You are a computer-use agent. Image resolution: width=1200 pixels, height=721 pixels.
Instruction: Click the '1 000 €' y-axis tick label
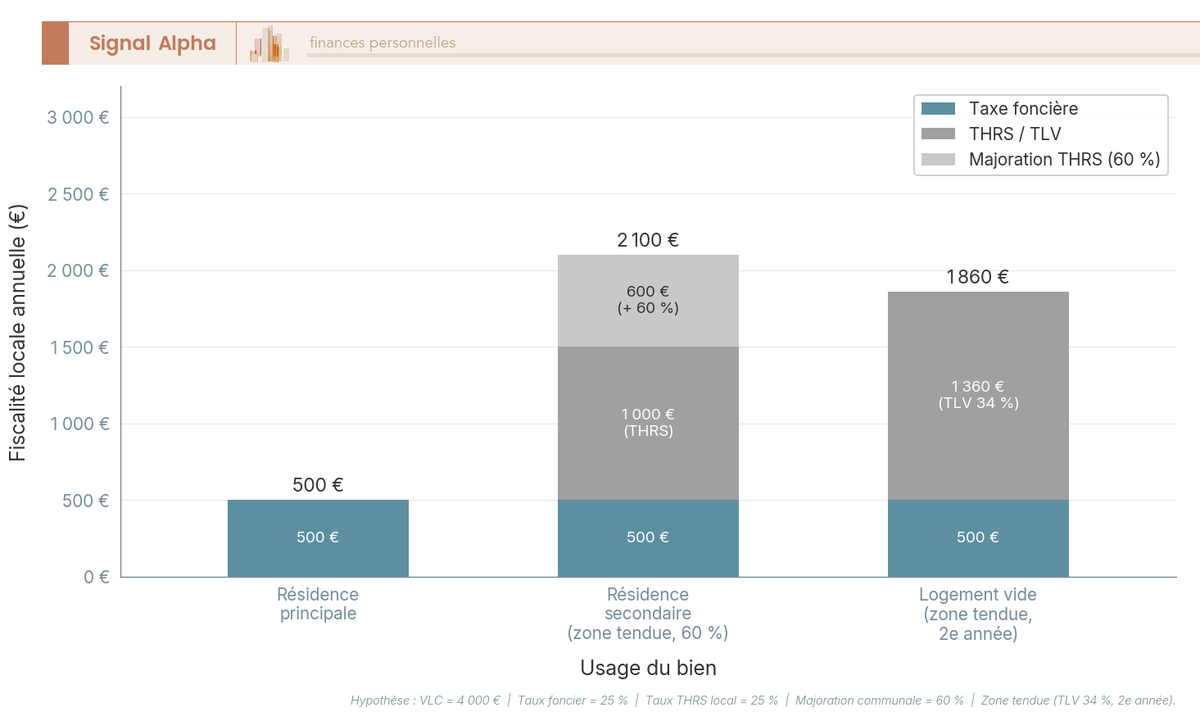(78, 424)
